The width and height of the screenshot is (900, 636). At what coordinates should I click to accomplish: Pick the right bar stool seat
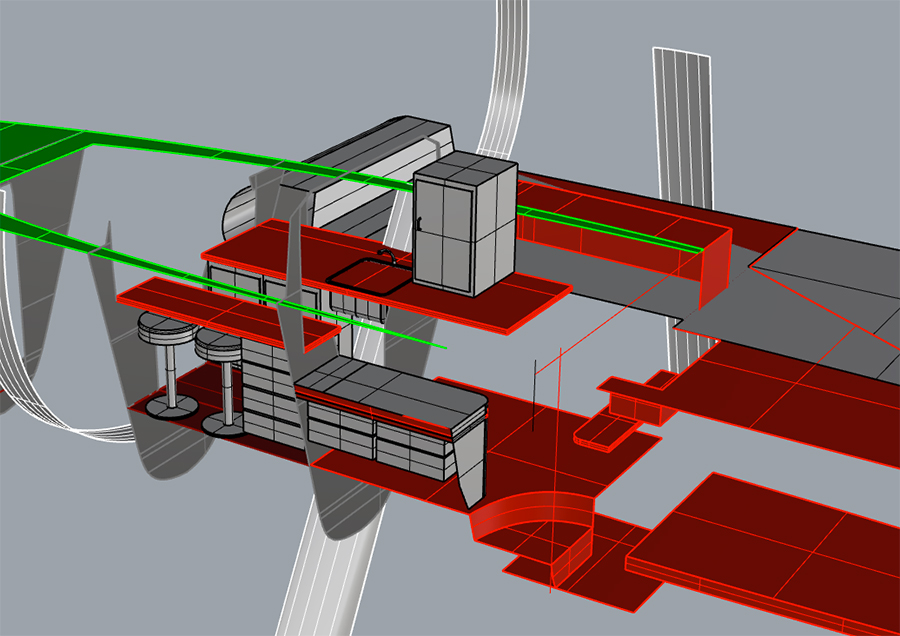[219, 345]
